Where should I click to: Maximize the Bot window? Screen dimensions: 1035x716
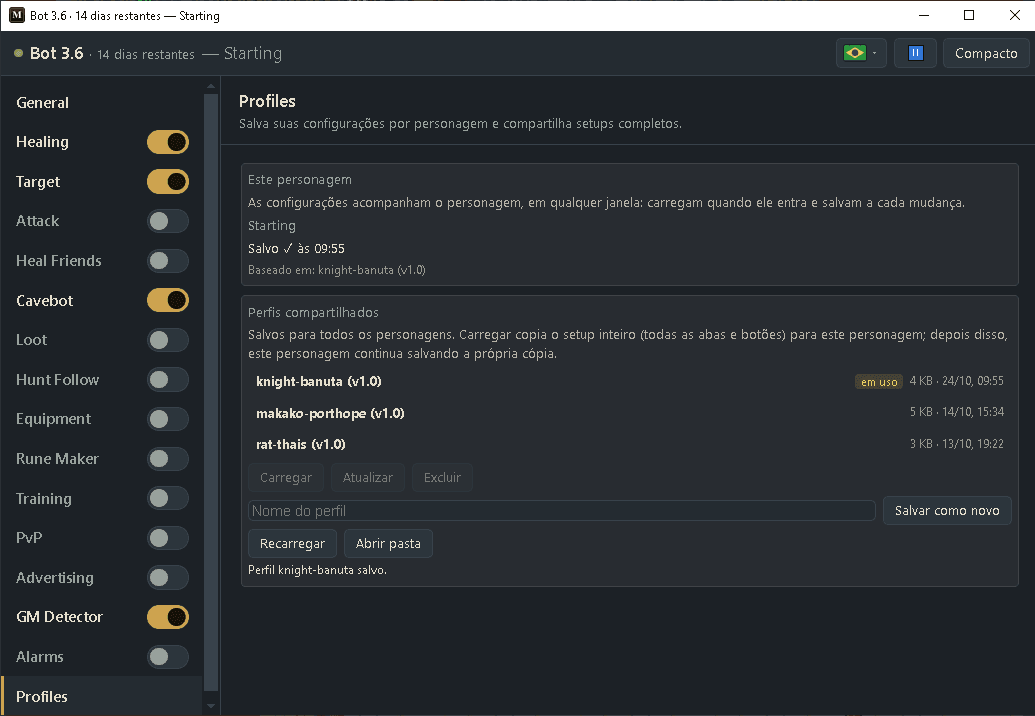[969, 15]
